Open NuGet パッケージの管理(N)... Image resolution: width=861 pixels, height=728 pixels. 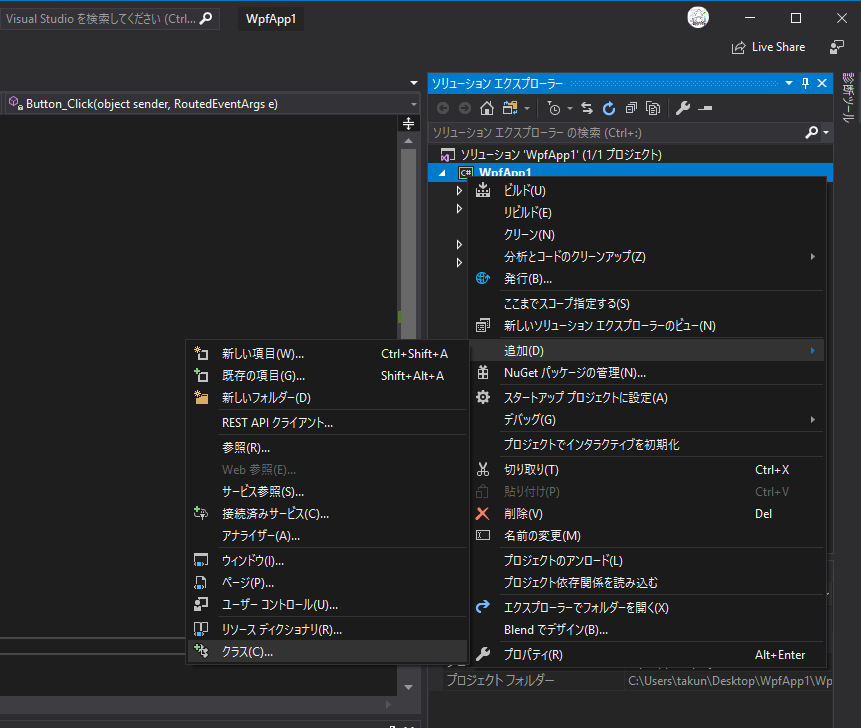point(646,373)
